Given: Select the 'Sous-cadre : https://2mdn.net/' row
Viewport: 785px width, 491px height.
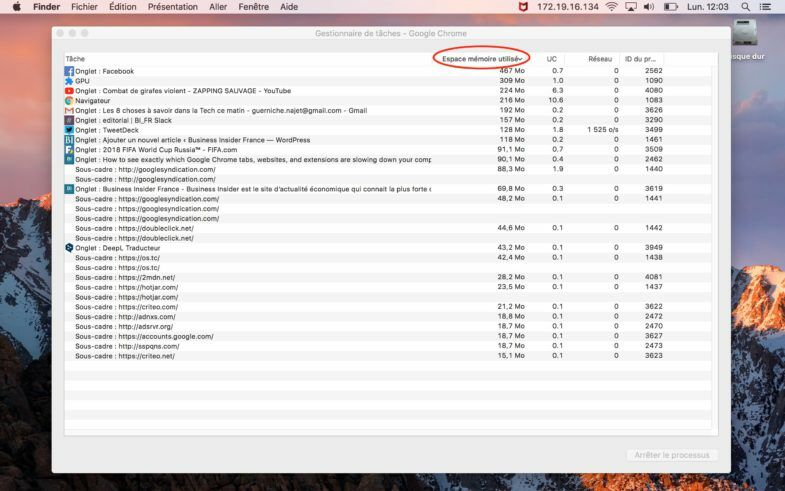Looking at the screenshot, I should click(387, 277).
